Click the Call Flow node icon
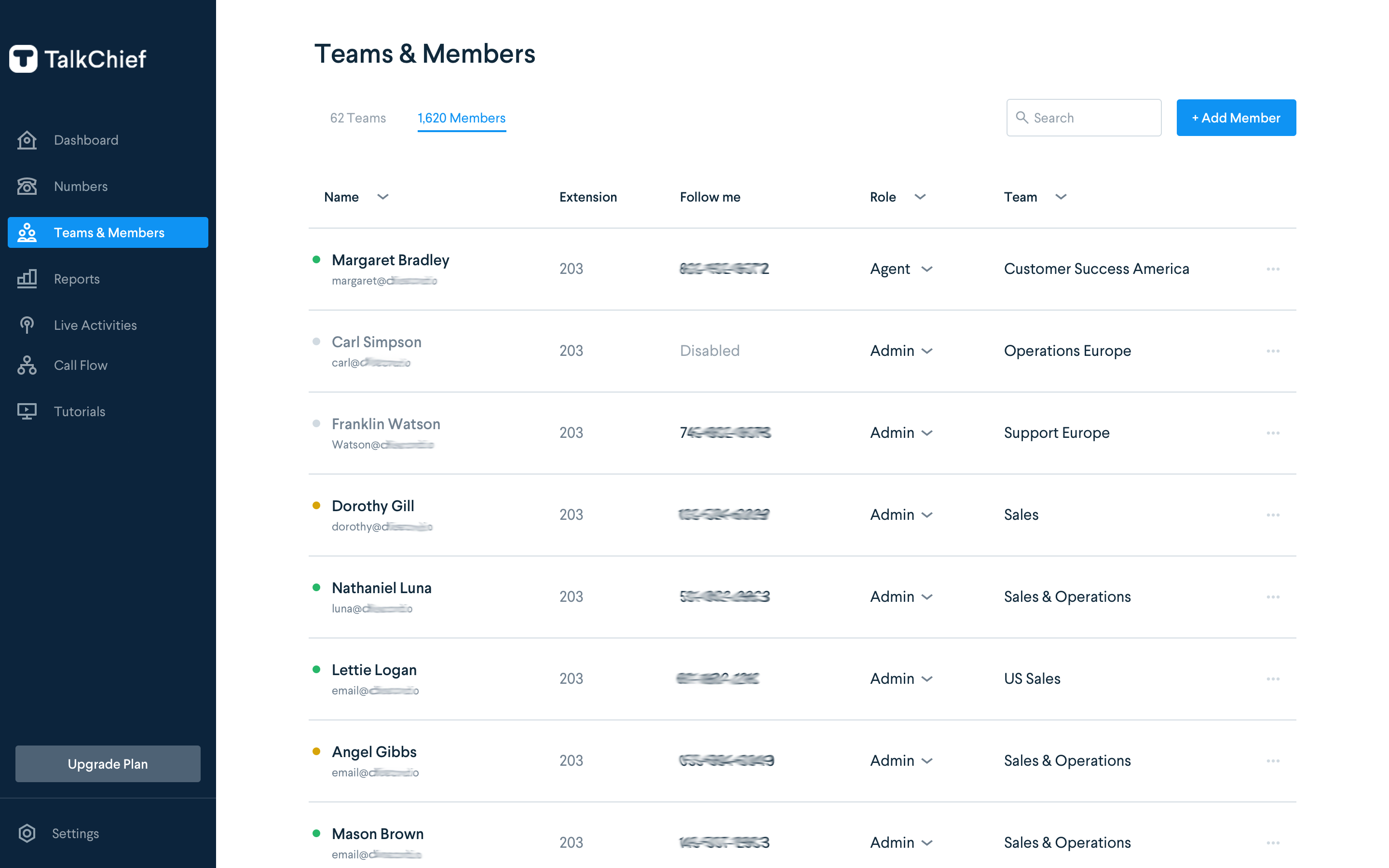Screen dimensions: 1389x868 pyautogui.click(x=27, y=365)
